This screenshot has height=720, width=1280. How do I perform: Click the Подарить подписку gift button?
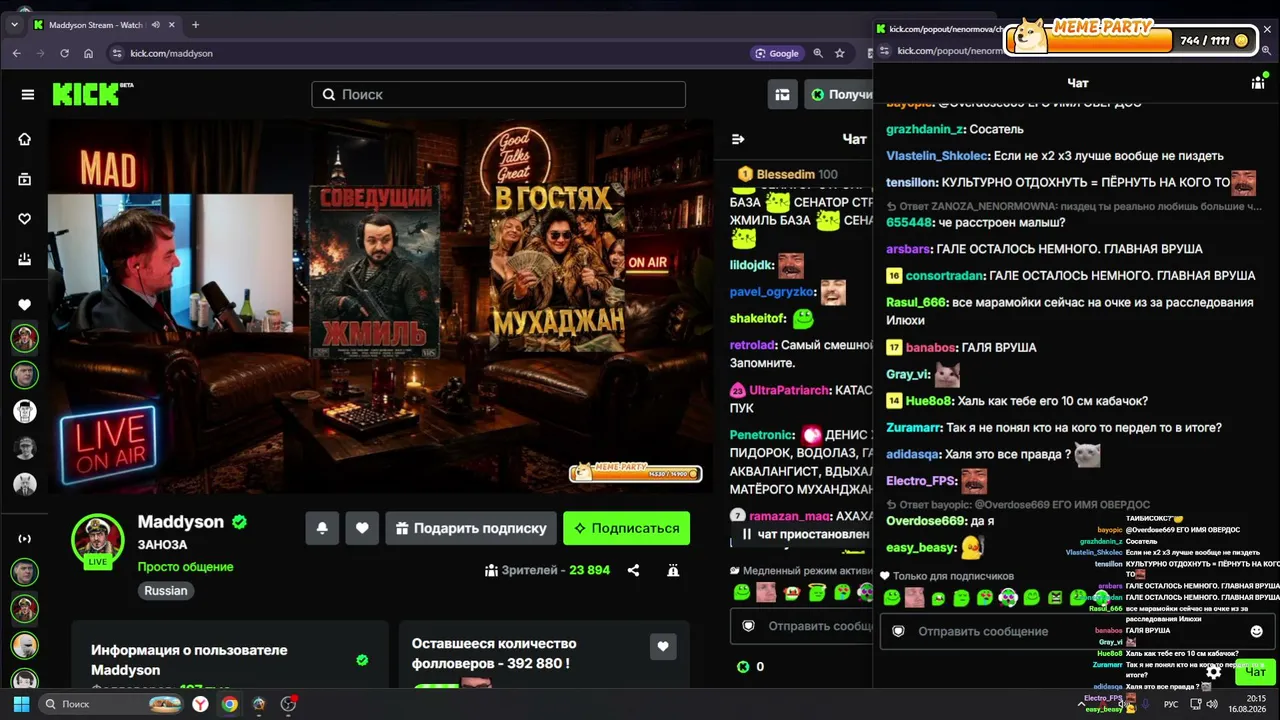coord(470,528)
